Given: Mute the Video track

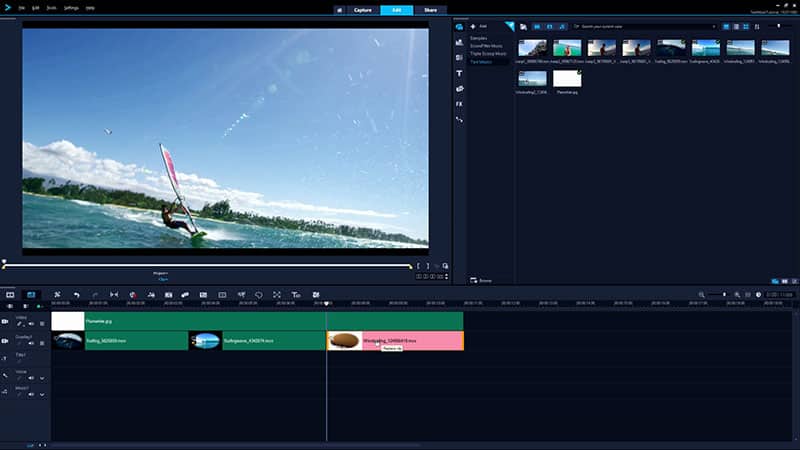Looking at the screenshot, I should click(x=31, y=324).
